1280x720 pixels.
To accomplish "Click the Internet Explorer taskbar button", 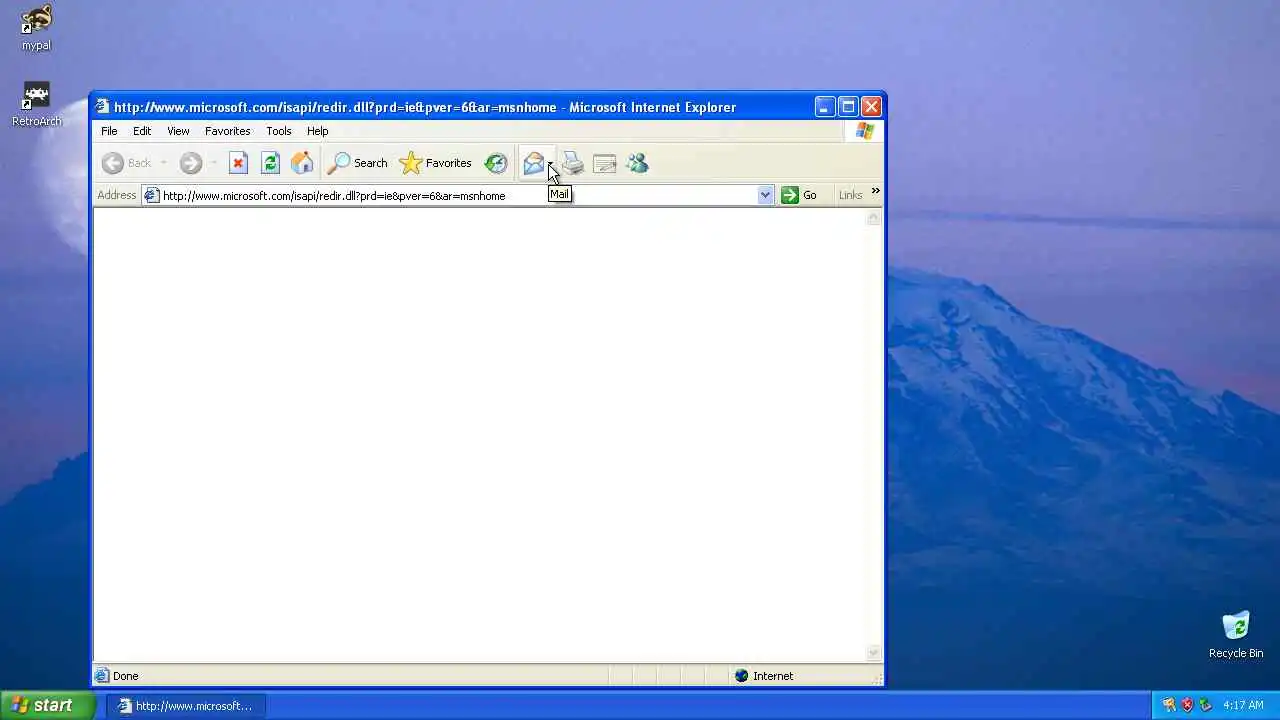I will (x=186, y=706).
